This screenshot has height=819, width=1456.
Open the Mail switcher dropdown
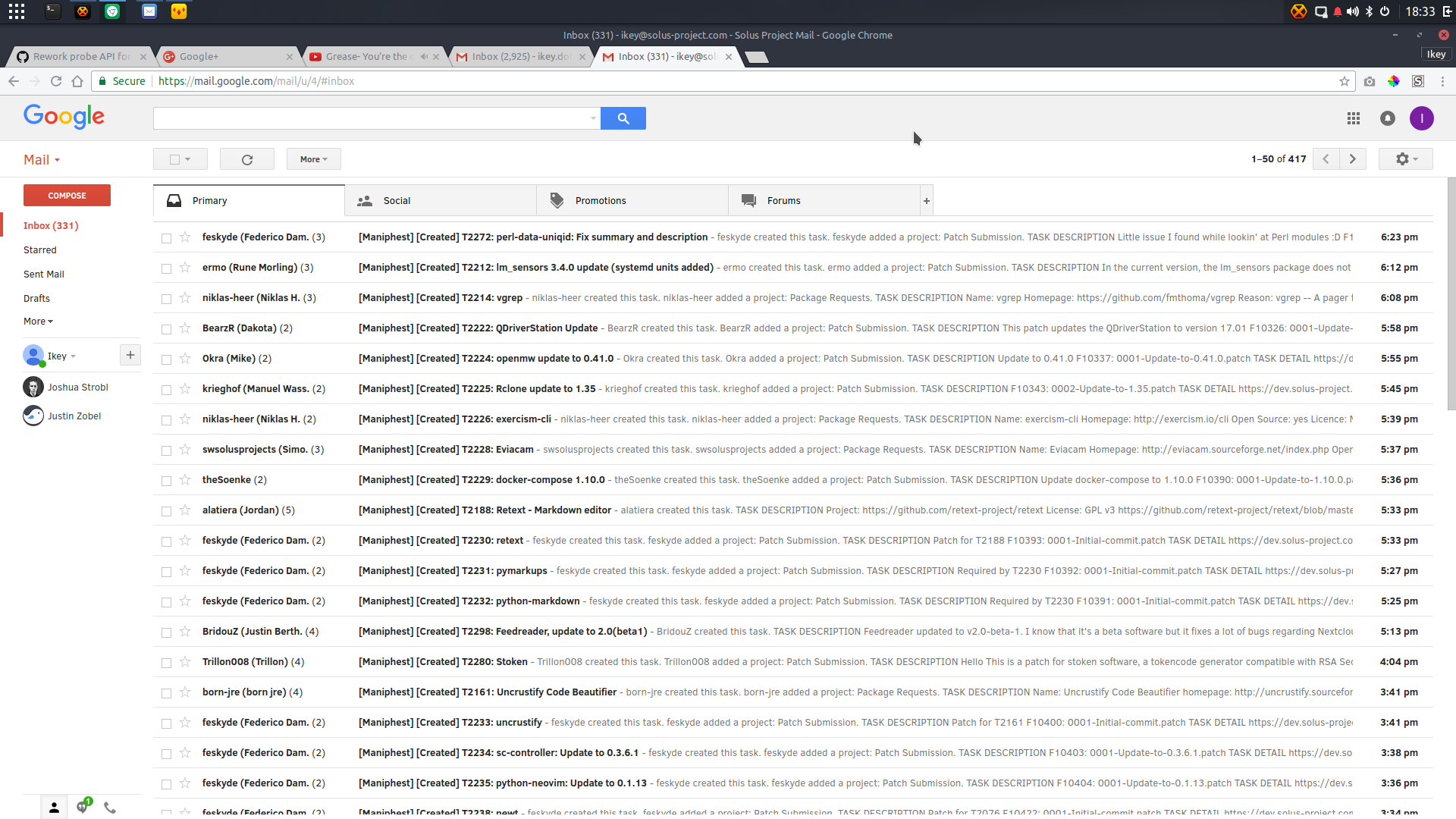[x=42, y=160]
